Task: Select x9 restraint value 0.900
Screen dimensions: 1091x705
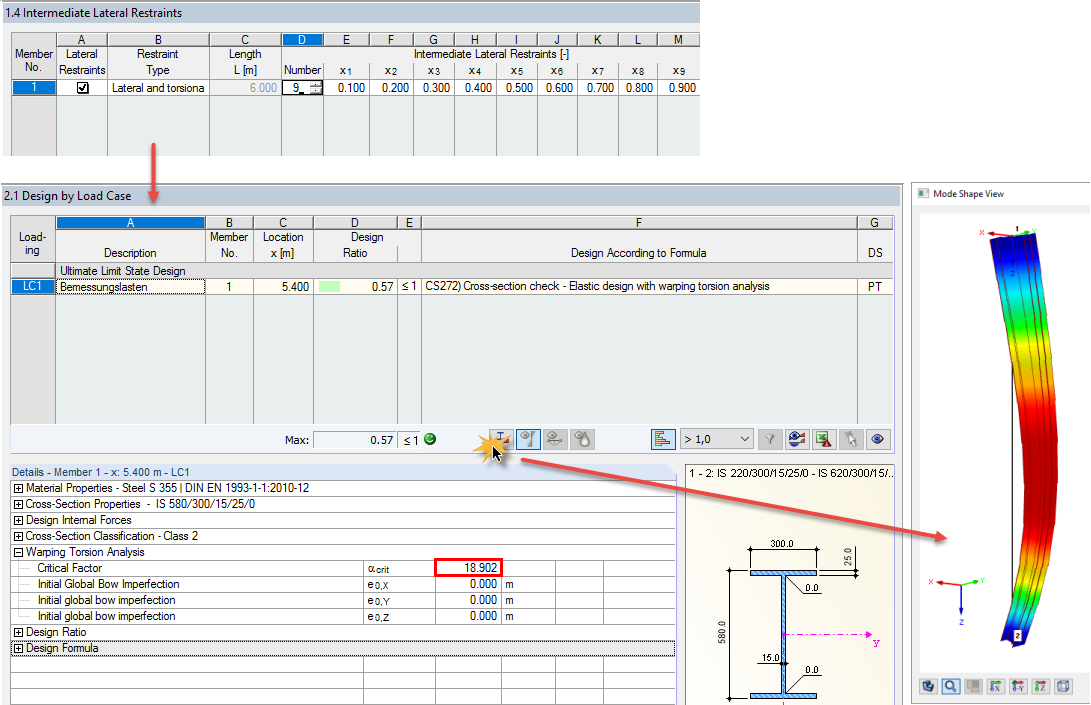Action: (678, 88)
